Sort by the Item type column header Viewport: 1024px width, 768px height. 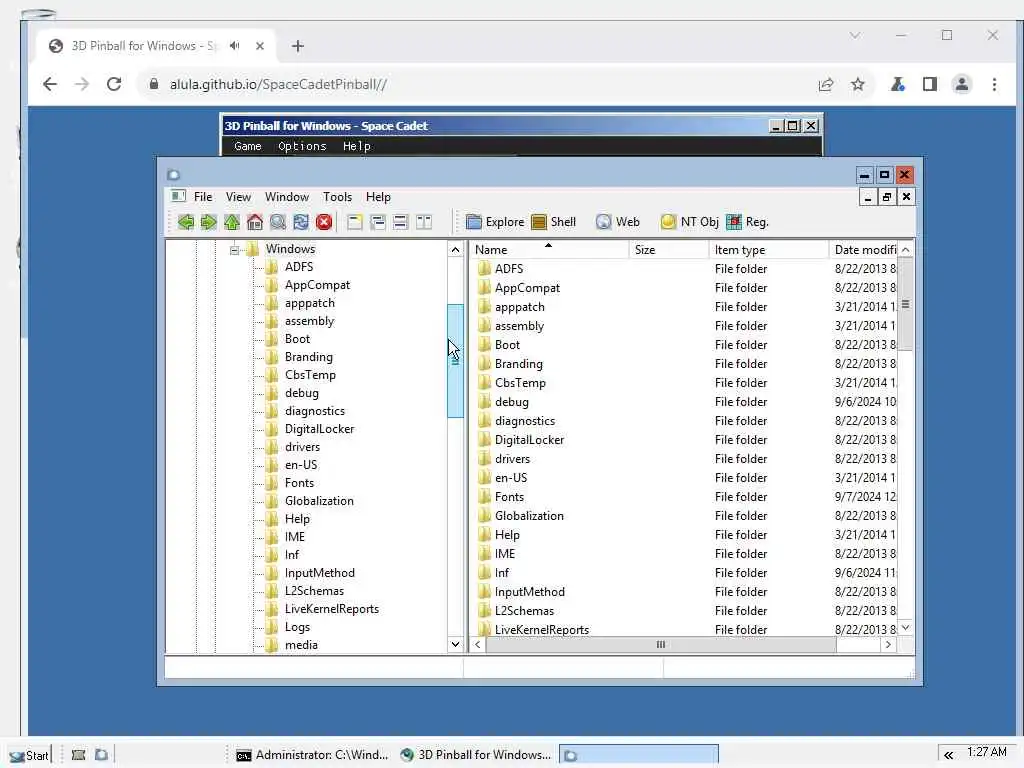coord(769,249)
